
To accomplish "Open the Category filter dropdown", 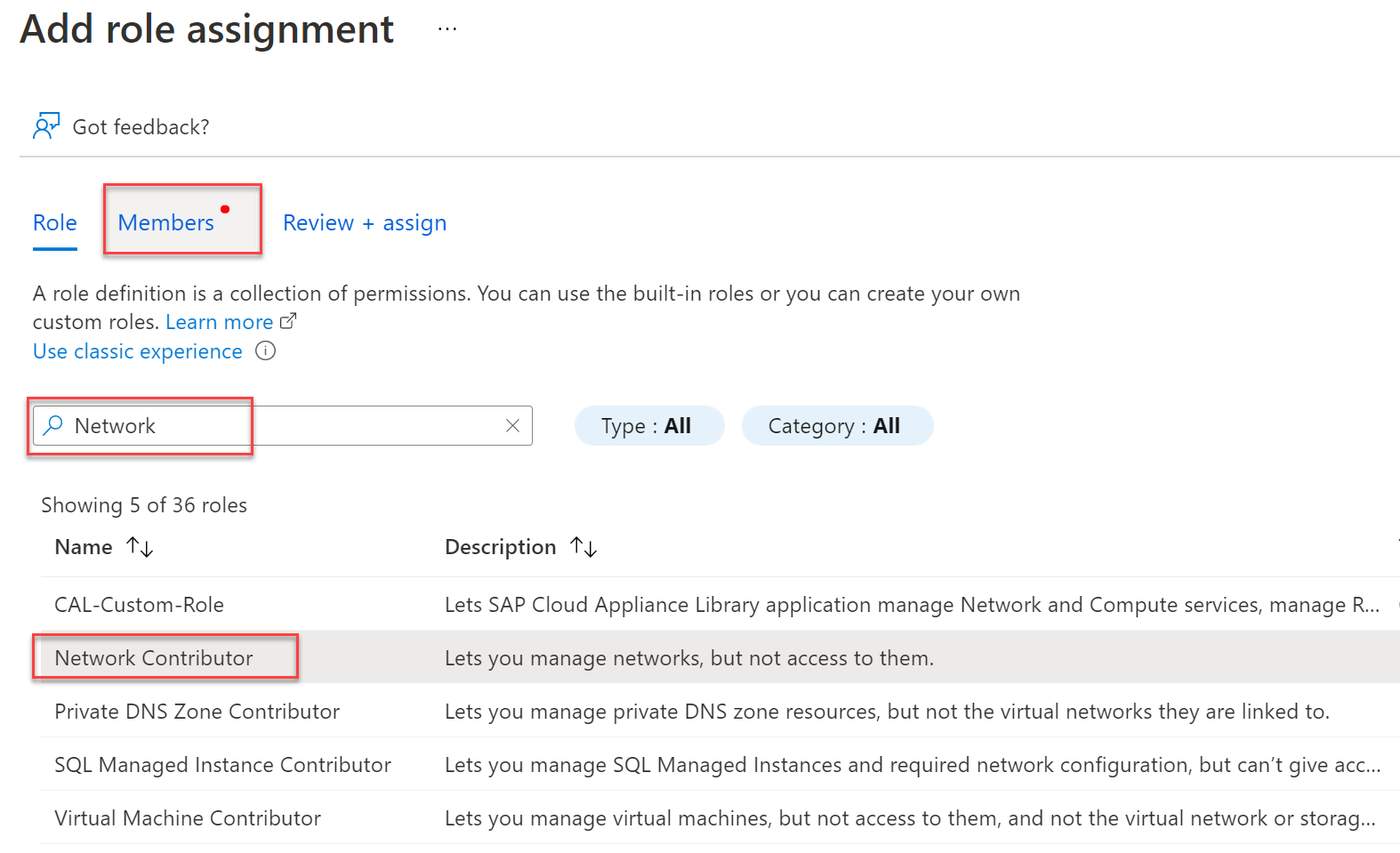I will click(836, 426).
